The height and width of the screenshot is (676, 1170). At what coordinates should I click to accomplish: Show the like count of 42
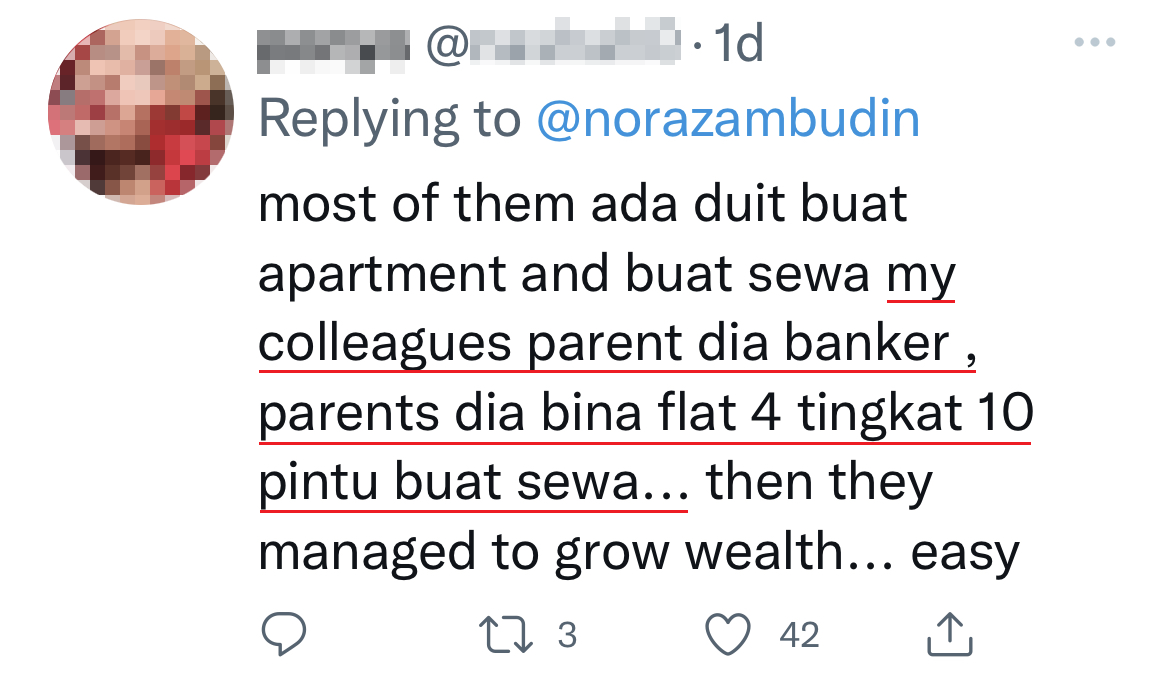pyautogui.click(x=799, y=635)
